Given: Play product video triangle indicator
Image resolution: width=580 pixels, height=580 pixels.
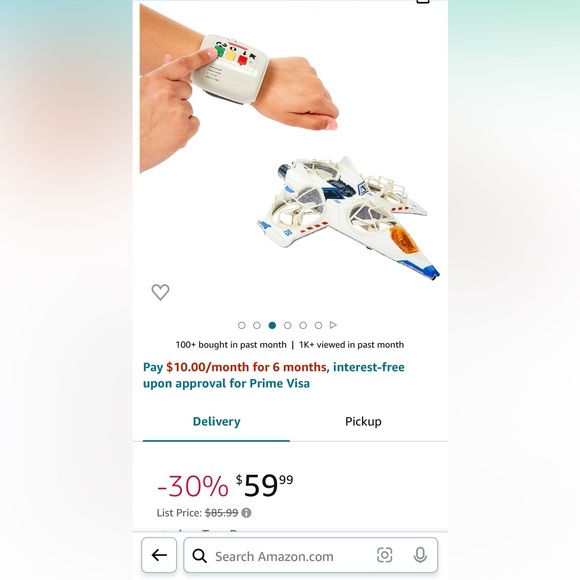Looking at the screenshot, I should tap(333, 325).
